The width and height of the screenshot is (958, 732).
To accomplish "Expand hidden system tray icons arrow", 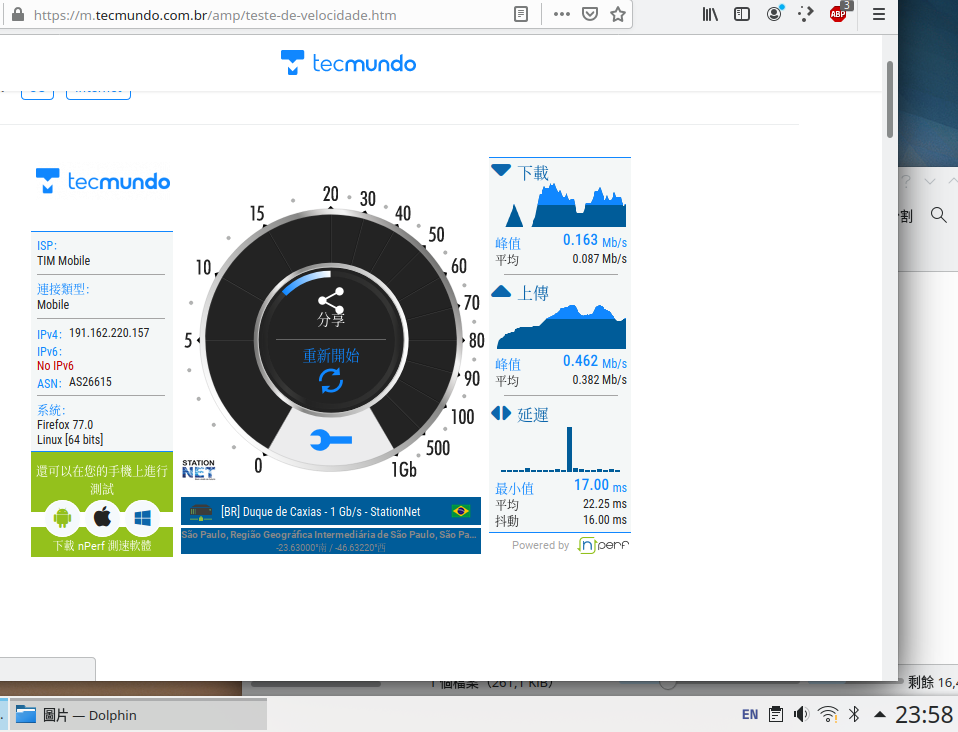I will [x=880, y=714].
